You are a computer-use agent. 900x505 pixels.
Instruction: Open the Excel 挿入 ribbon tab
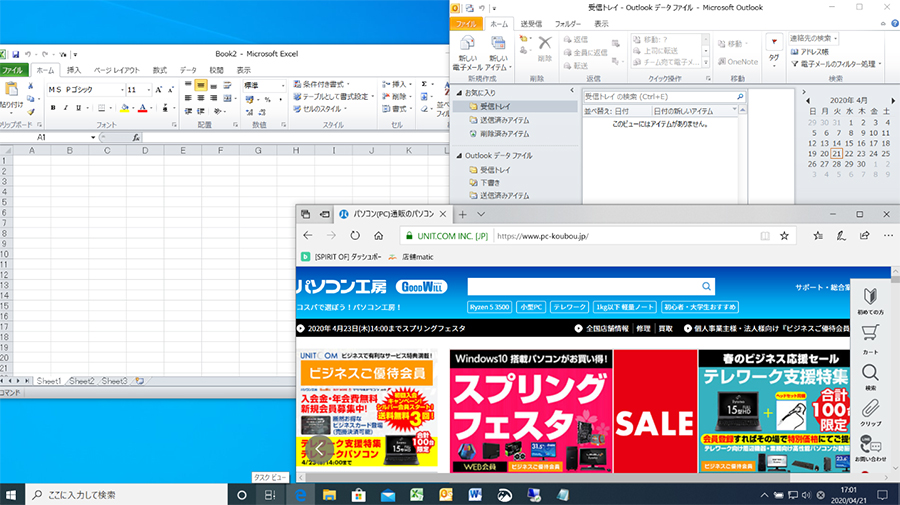[x=74, y=70]
